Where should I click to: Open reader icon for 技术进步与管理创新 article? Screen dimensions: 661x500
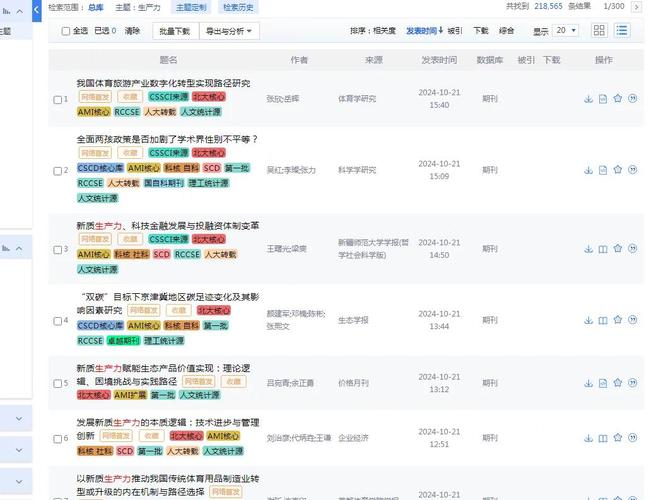coord(603,438)
